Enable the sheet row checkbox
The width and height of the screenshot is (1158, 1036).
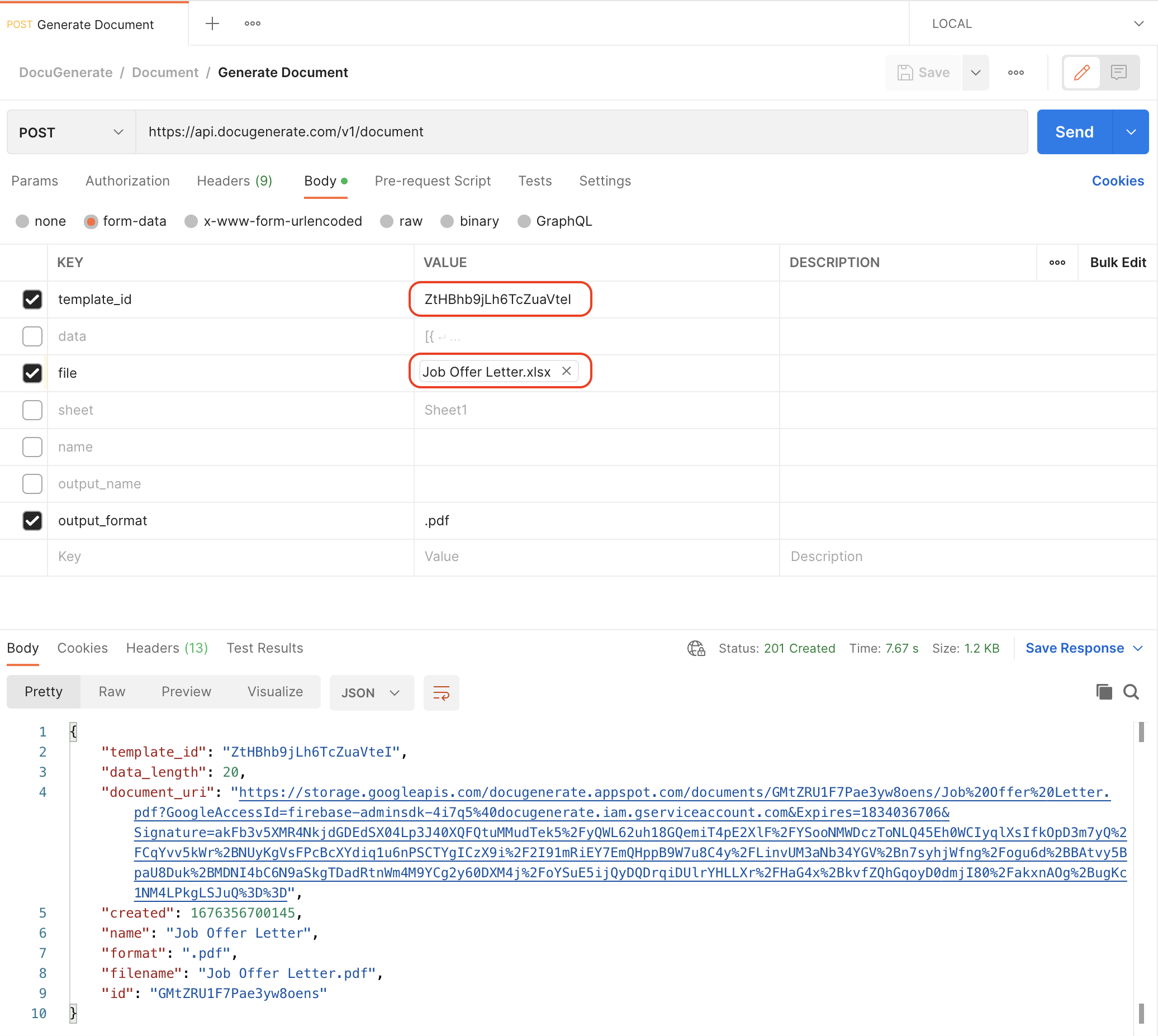click(x=32, y=410)
